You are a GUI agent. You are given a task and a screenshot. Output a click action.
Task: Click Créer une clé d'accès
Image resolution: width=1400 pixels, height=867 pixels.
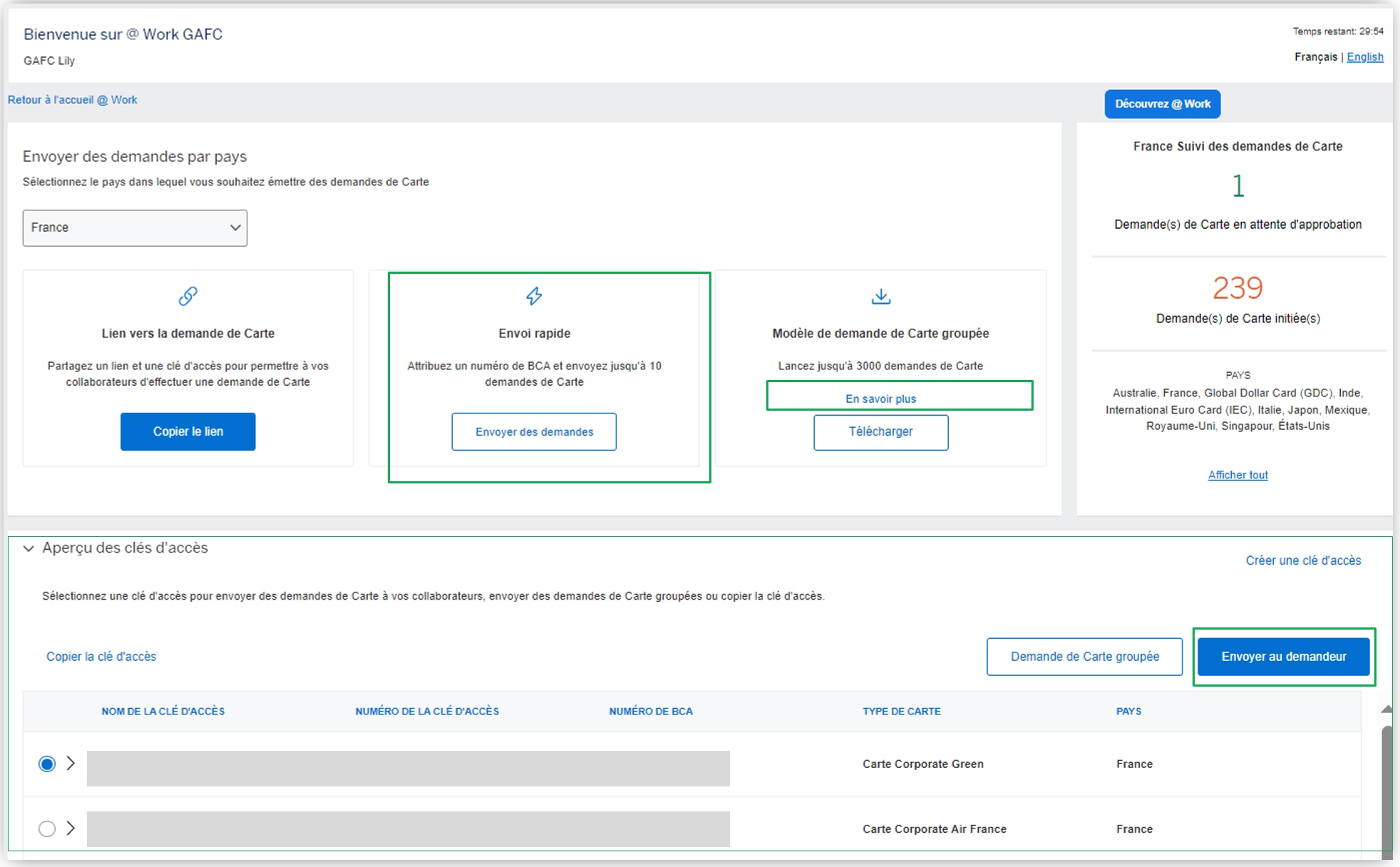1302,560
